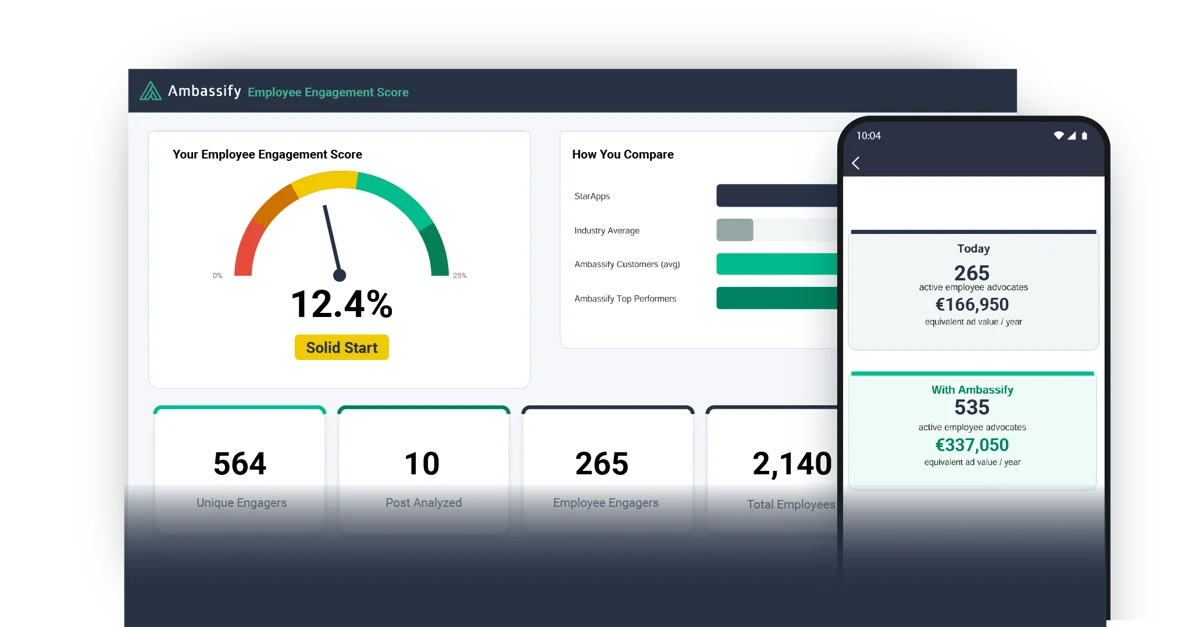Click the red segment of the gauge

click(247, 248)
